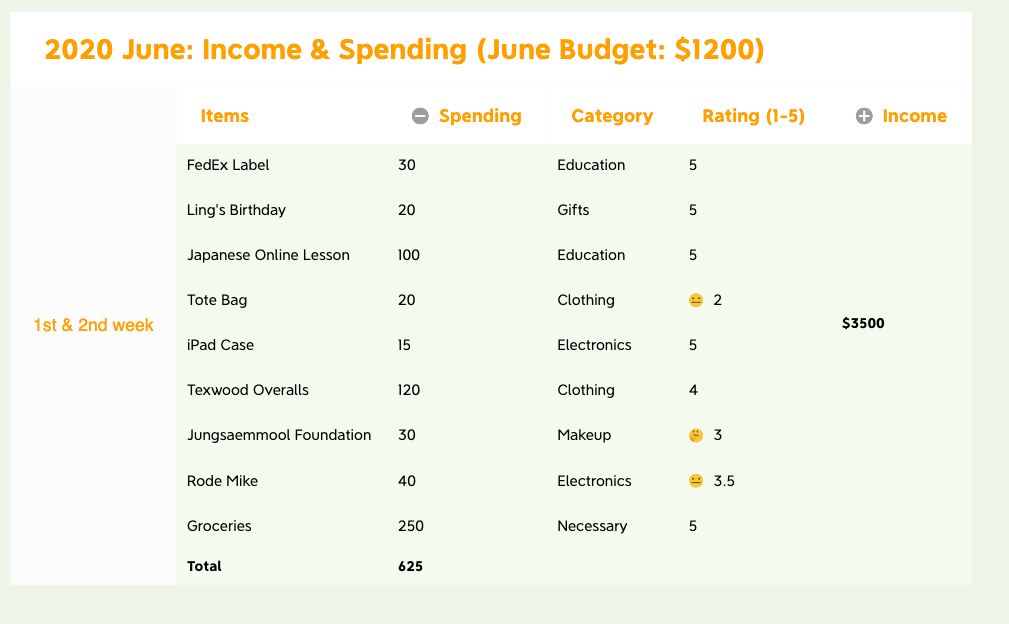Click the emoji in Jungsaemmool Foundation's rating
The width and height of the screenshot is (1009, 624).
[x=696, y=435]
